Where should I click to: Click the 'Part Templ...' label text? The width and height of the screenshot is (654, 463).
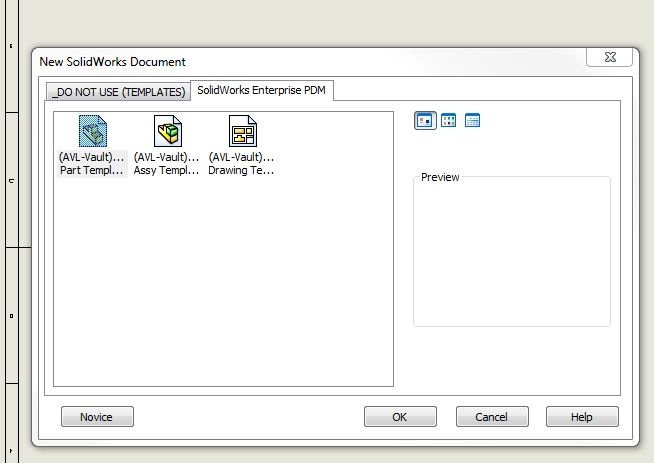pyautogui.click(x=92, y=170)
